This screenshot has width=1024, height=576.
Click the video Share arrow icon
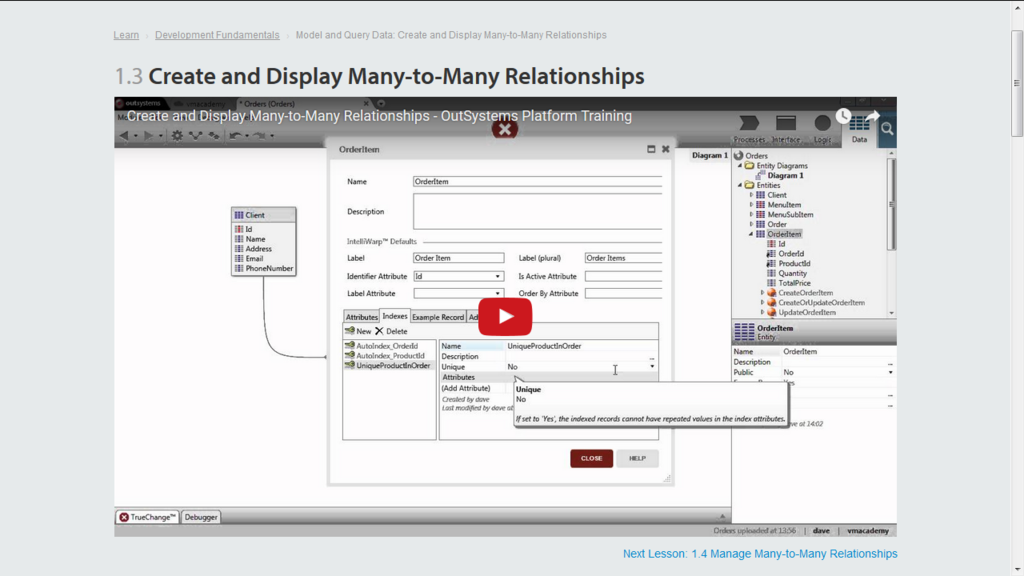[x=872, y=116]
